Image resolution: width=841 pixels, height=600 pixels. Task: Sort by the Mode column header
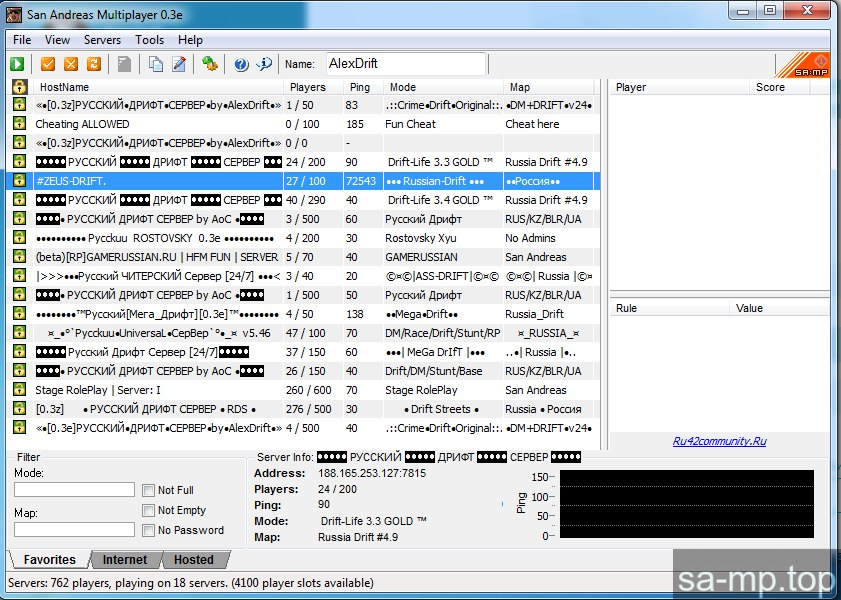pyautogui.click(x=444, y=87)
